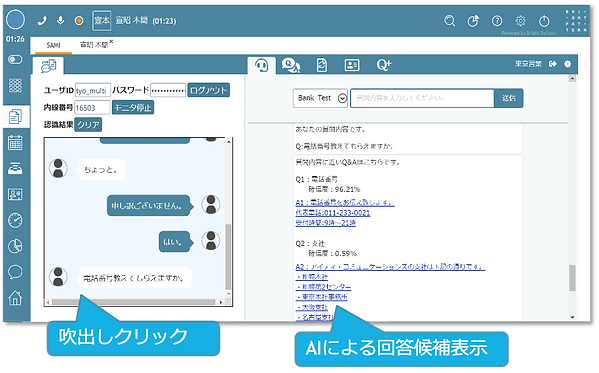Click the orange call recording indicator
Viewport: 599px width, 373px height.
tap(79, 21)
